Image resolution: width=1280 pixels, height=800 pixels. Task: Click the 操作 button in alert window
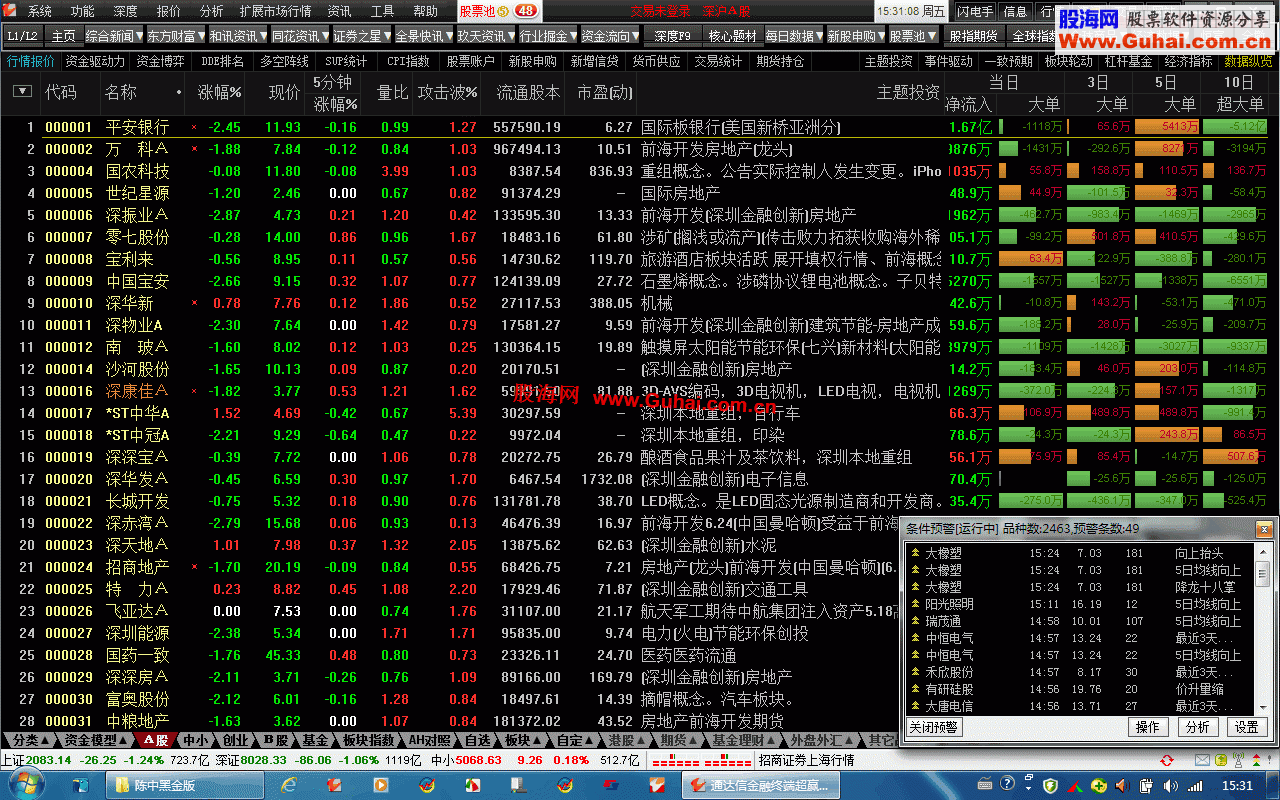(1148, 727)
